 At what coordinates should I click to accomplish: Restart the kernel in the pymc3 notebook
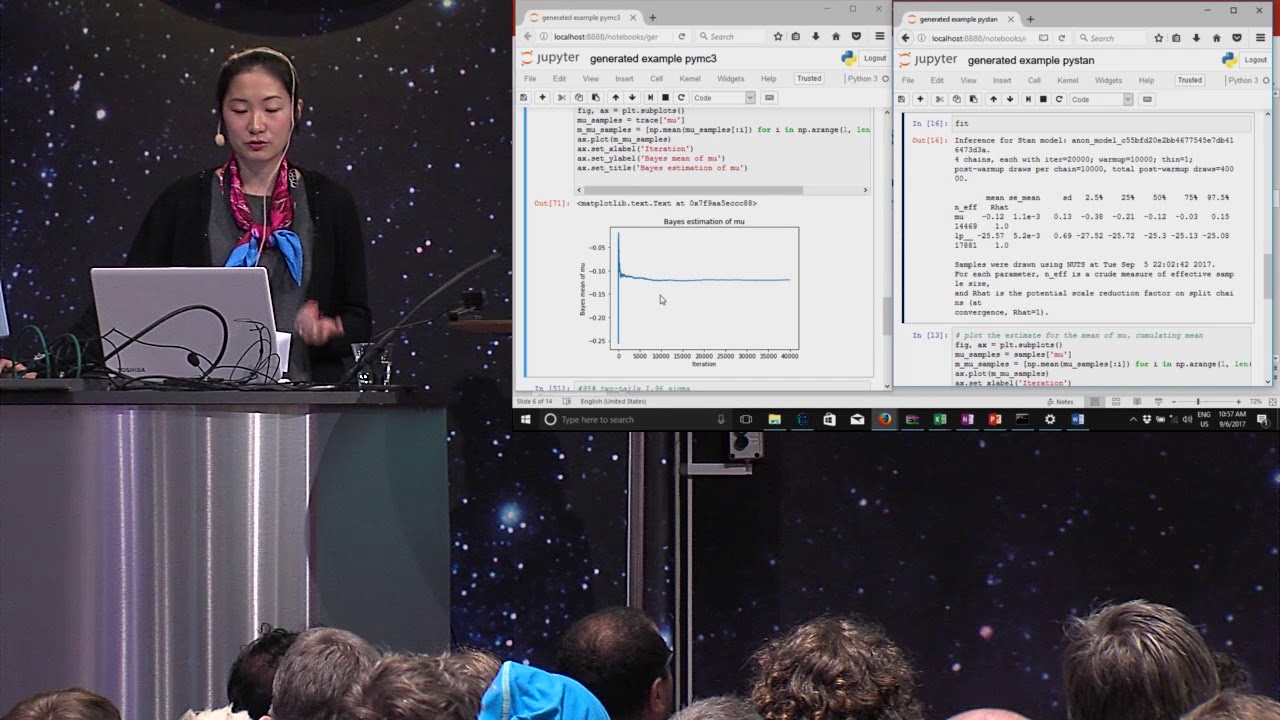point(681,98)
